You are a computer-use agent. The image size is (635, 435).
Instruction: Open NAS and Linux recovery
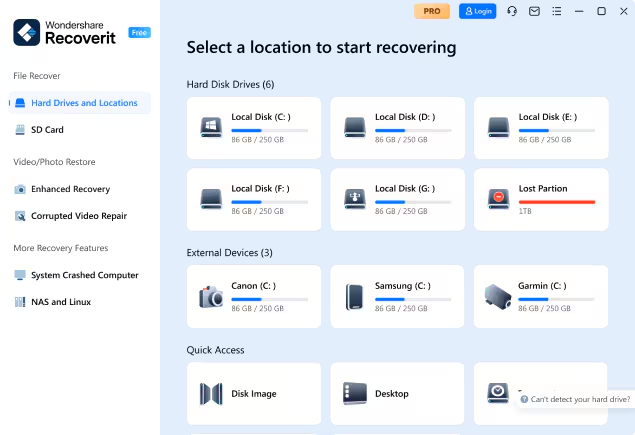(x=59, y=302)
